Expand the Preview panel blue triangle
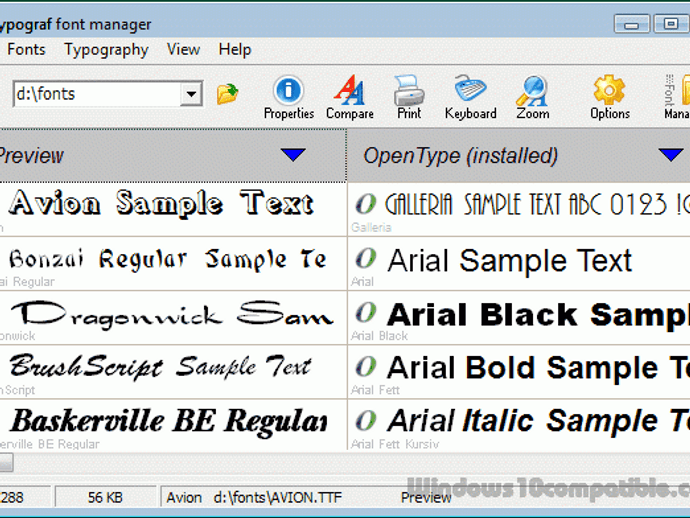The height and width of the screenshot is (518, 690). 293,154
